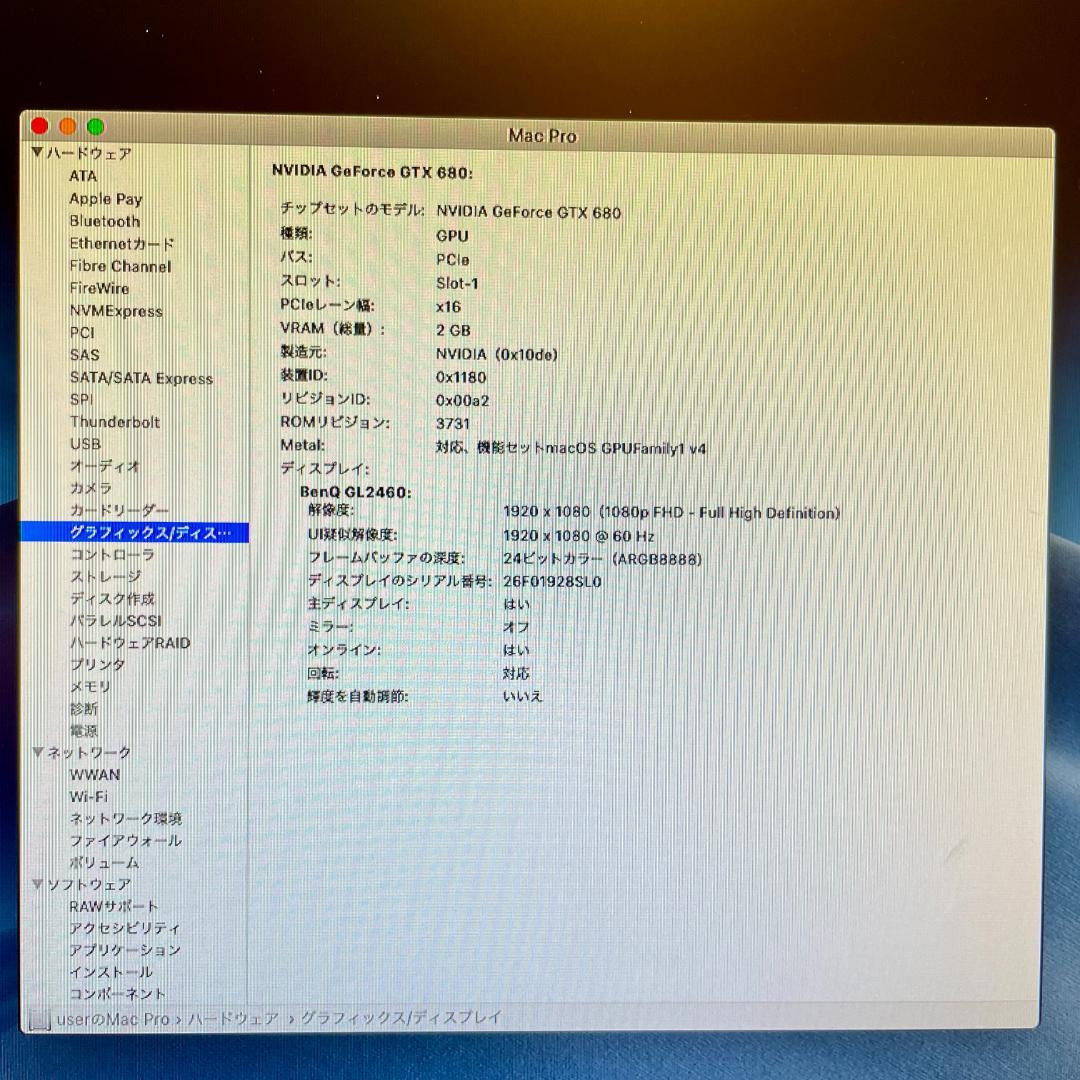Select RAWサポート under ソフトウェア
The image size is (1080, 1080).
click(113, 907)
